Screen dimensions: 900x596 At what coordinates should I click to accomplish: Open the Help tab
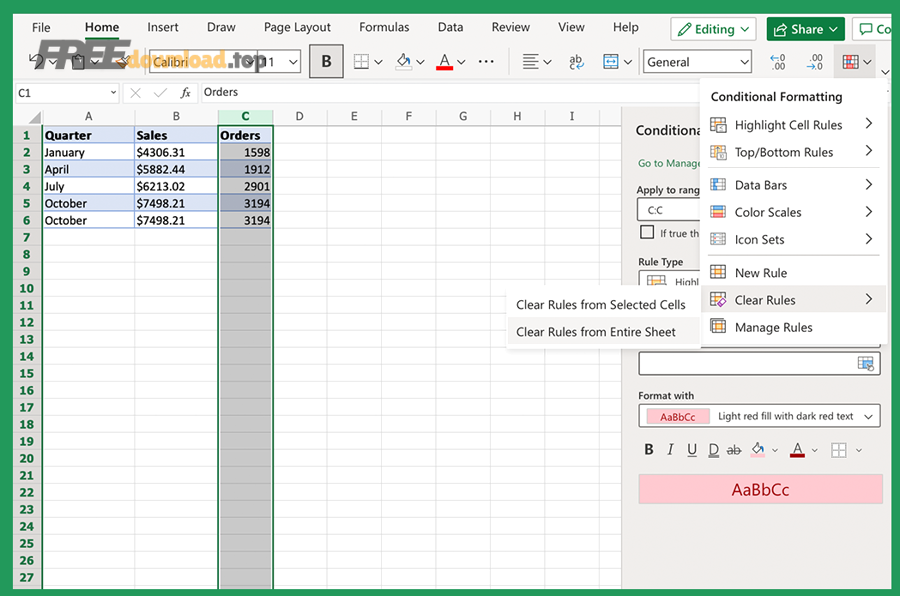625,27
